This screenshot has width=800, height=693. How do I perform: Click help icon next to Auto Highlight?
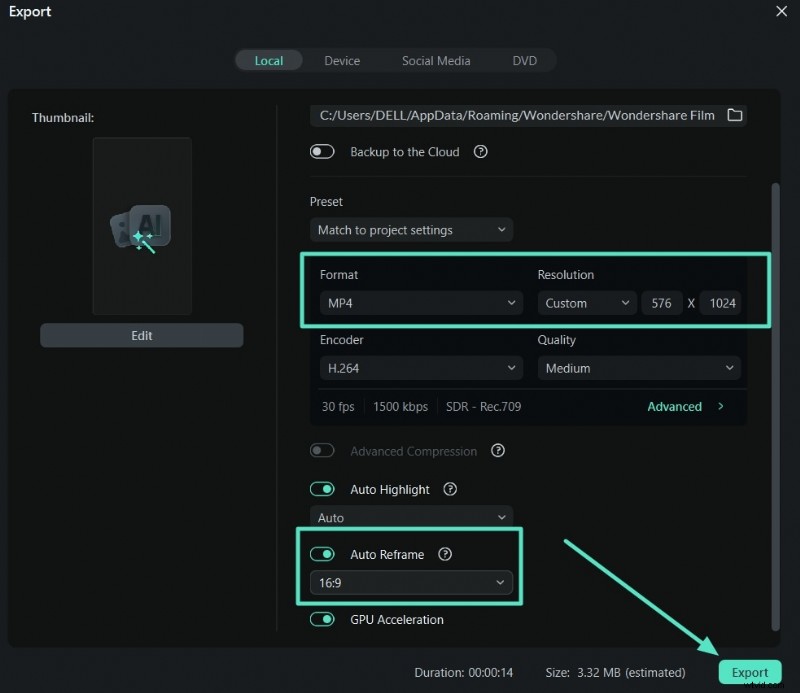(x=450, y=489)
